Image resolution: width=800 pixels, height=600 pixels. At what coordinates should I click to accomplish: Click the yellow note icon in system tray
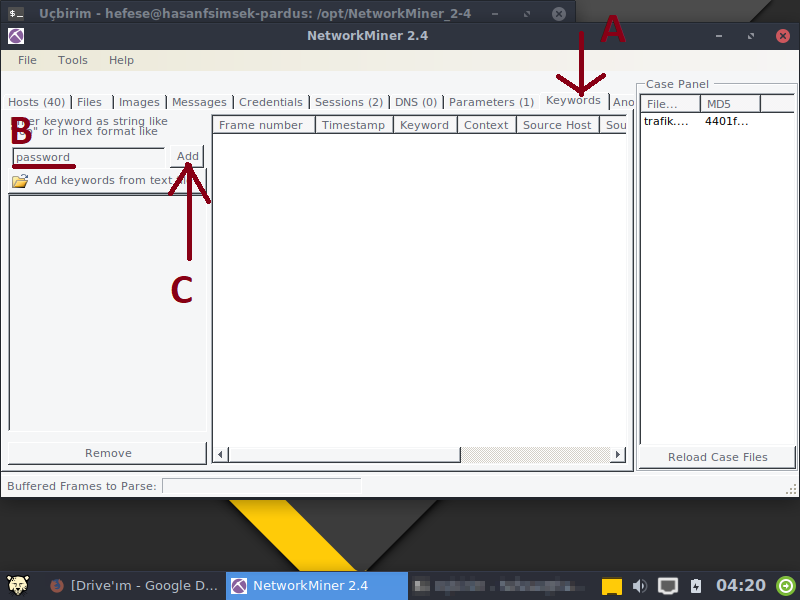pyautogui.click(x=611, y=586)
